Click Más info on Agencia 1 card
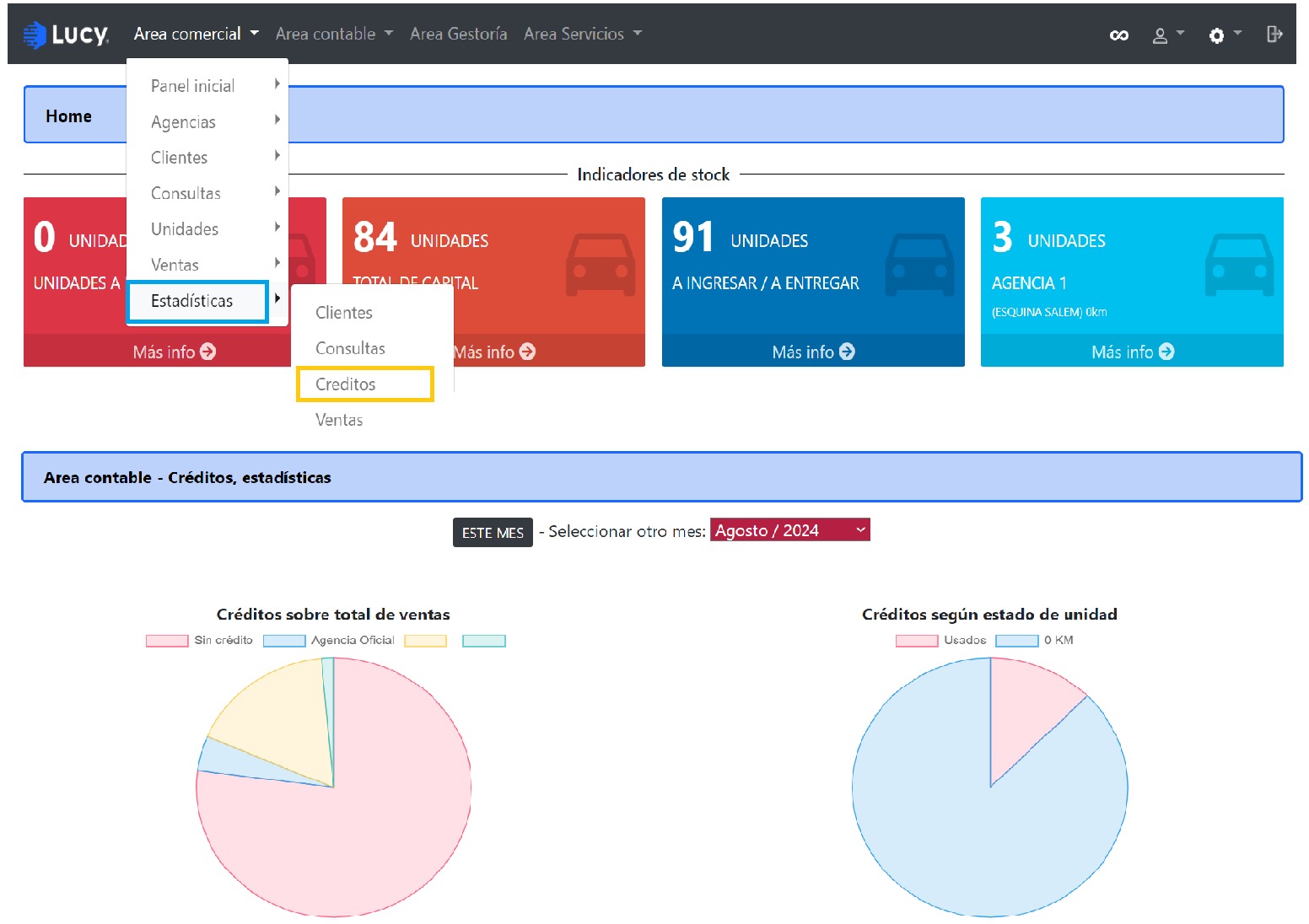 tap(1133, 352)
